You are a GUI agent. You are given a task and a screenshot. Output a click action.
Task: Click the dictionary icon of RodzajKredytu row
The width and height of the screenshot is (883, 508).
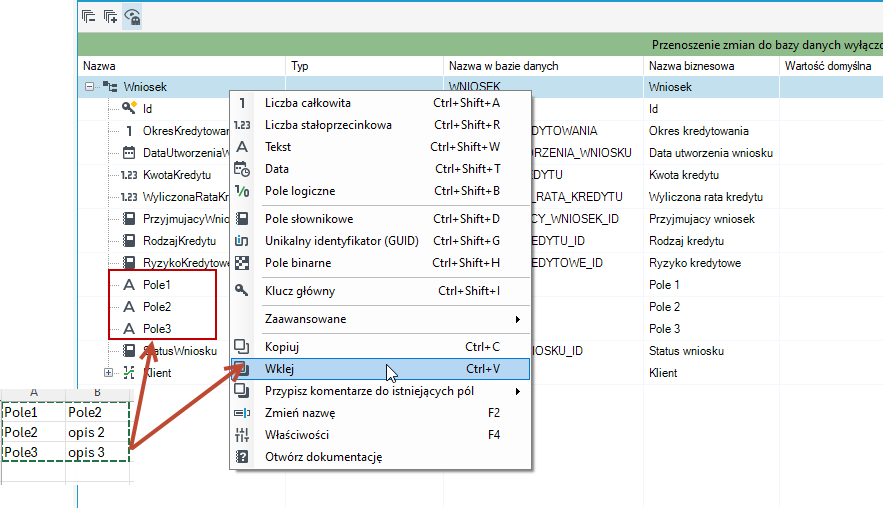129,241
